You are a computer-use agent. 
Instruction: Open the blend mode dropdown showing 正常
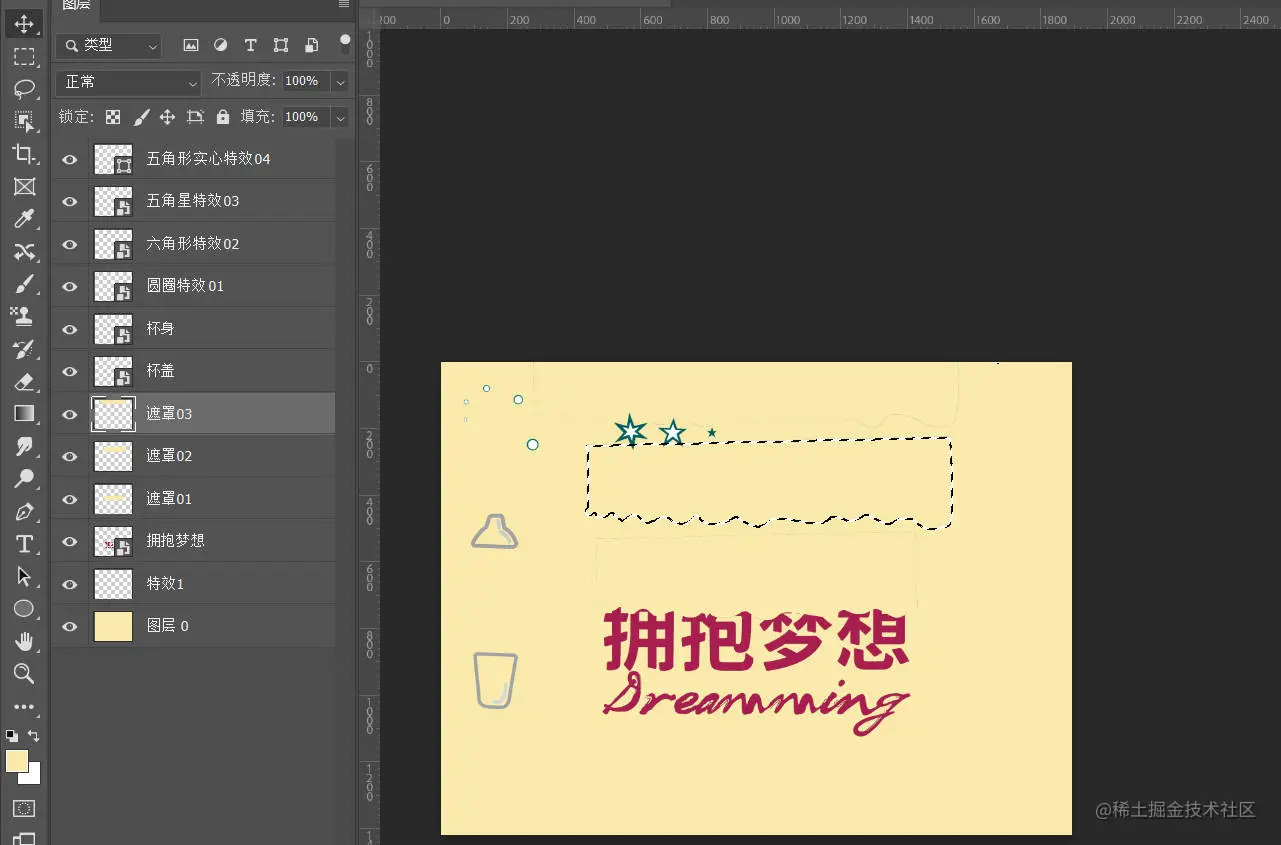click(x=127, y=82)
